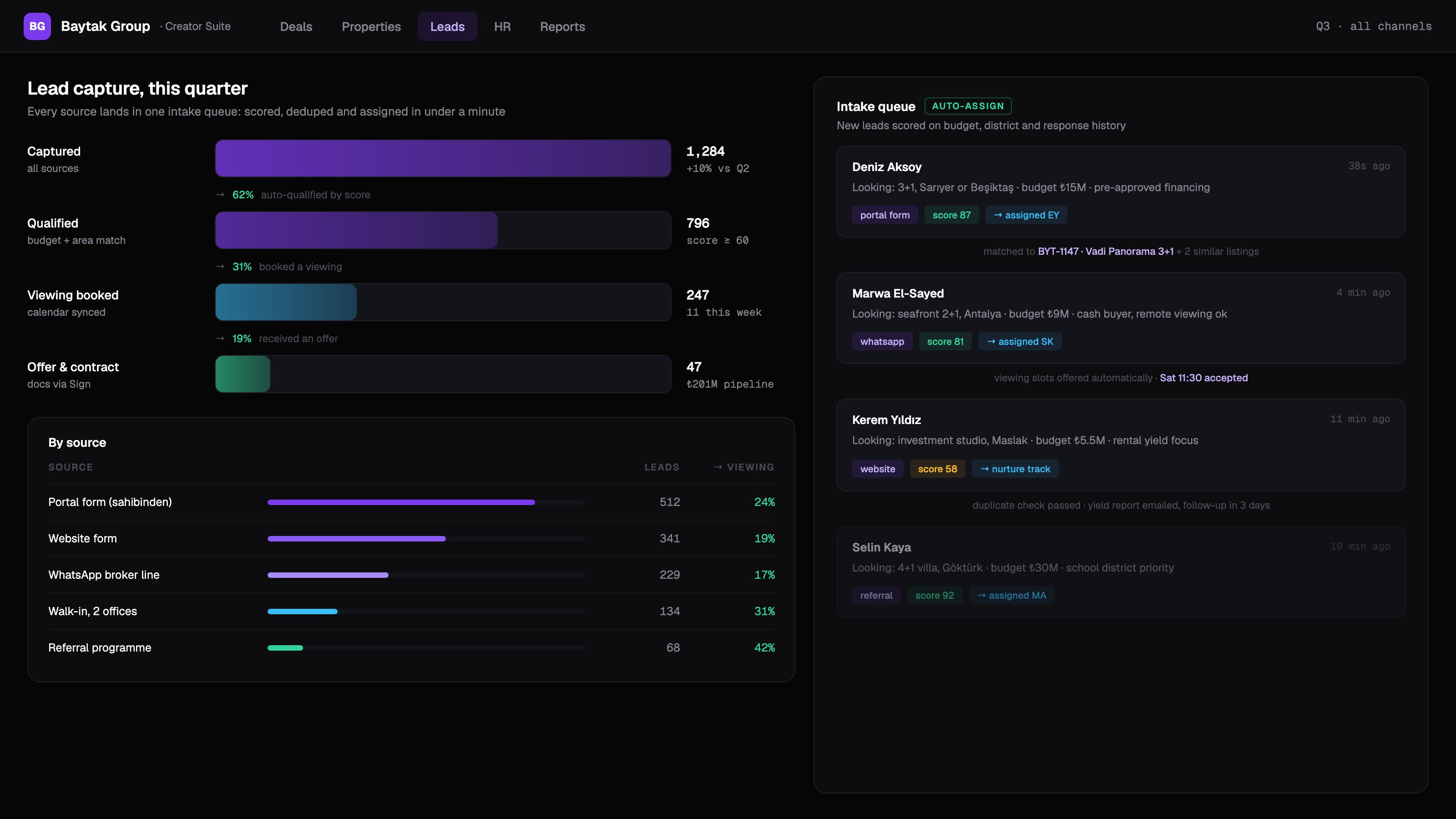This screenshot has width=1456, height=819.
Task: Open the BYT-1147 Vadi Panorama 3+1 link
Action: 1106,251
